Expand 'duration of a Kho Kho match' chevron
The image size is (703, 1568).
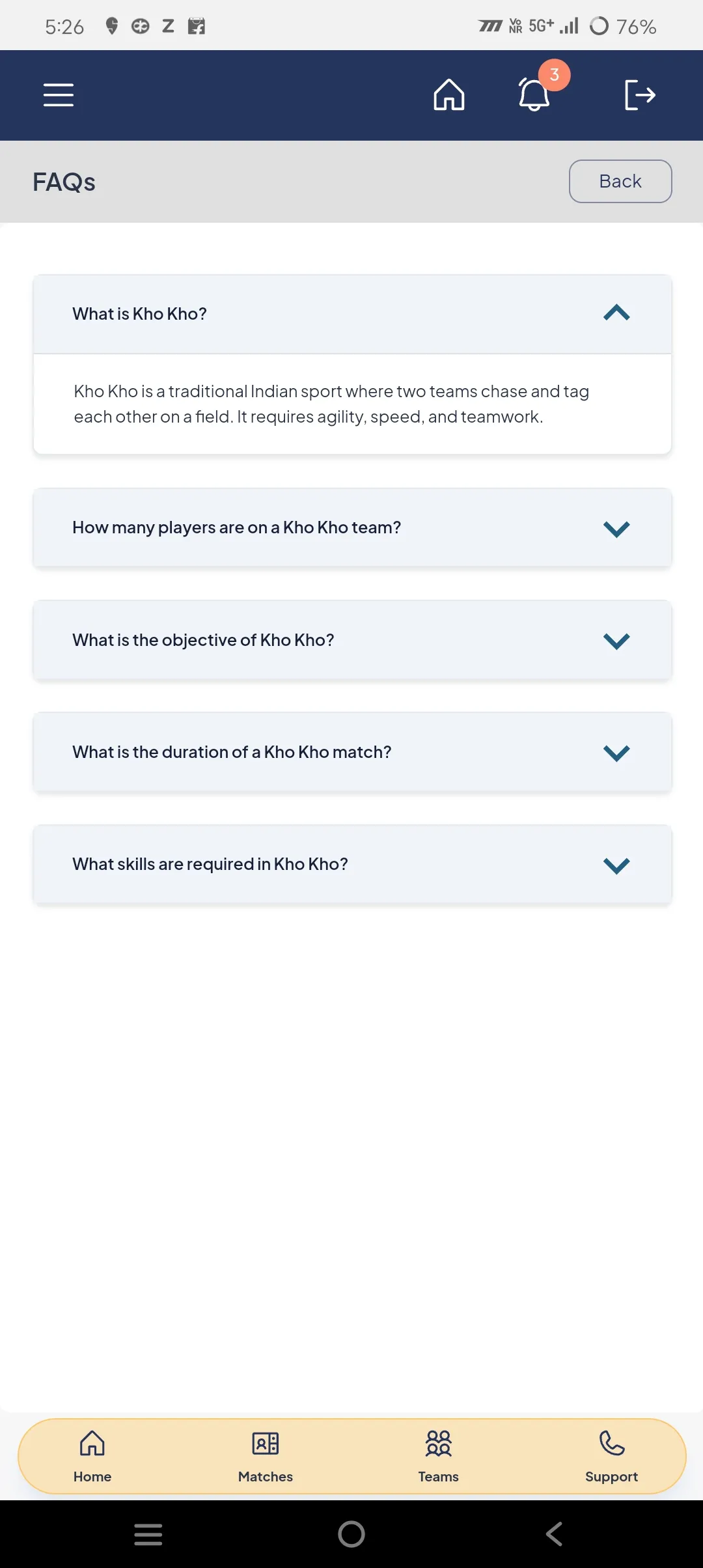[x=616, y=752]
